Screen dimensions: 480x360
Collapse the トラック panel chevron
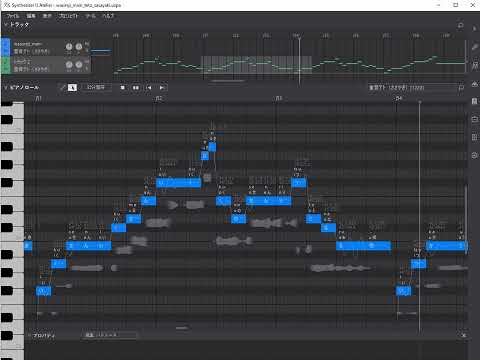(x=6, y=25)
